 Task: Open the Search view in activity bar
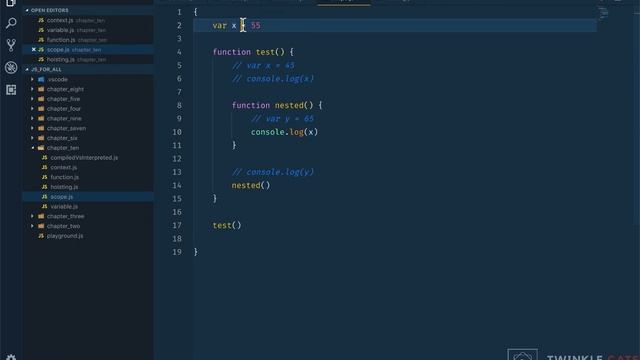(x=11, y=23)
